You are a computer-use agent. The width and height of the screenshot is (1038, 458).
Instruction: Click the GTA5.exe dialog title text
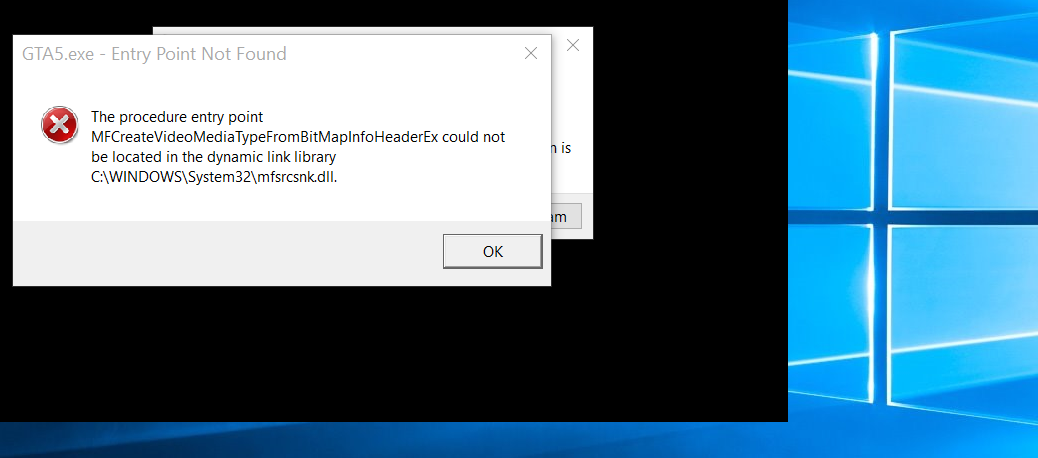pyautogui.click(x=154, y=54)
